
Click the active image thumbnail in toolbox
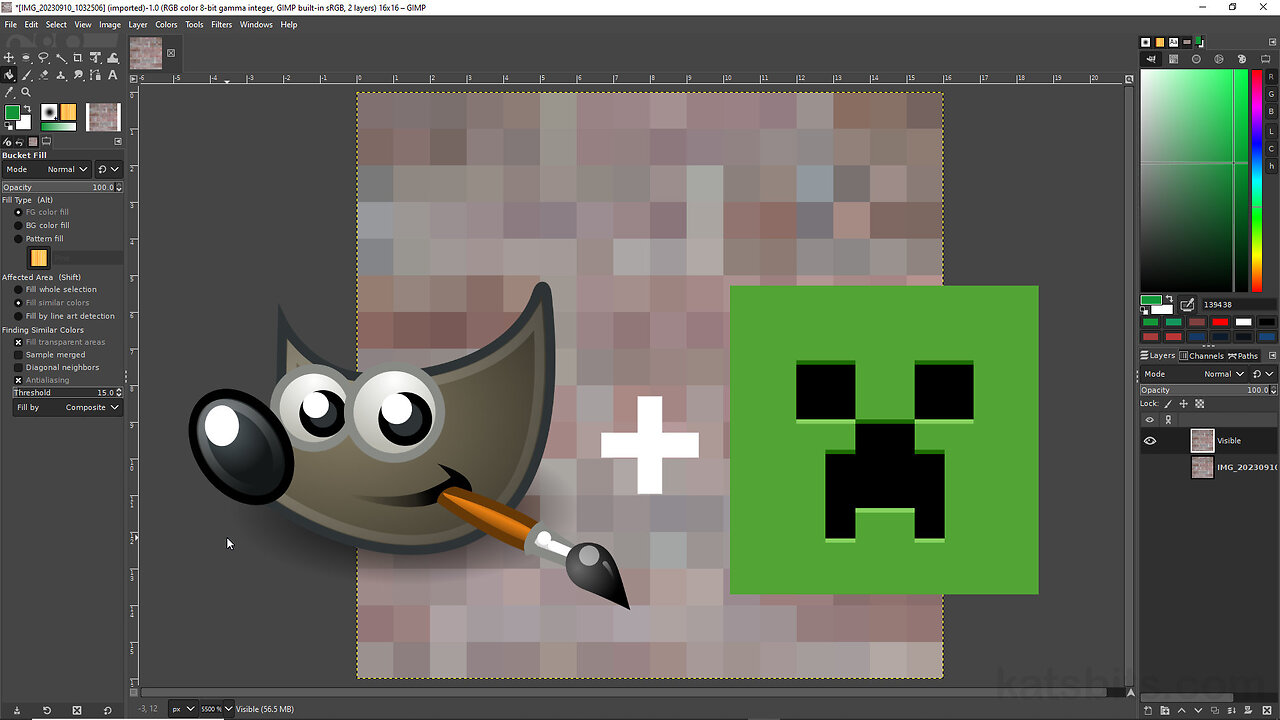[103, 117]
